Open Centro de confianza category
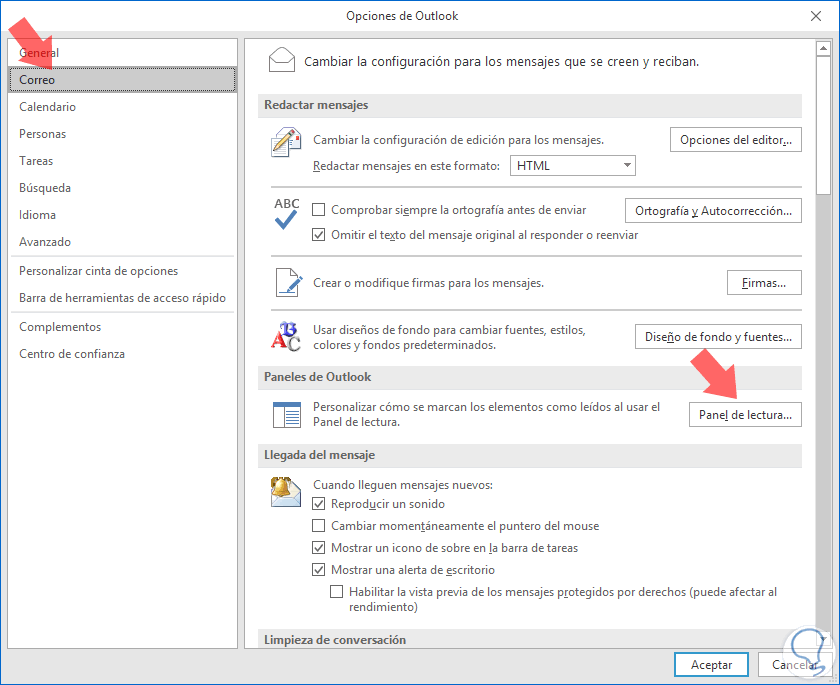The width and height of the screenshot is (840, 685). 122,353
